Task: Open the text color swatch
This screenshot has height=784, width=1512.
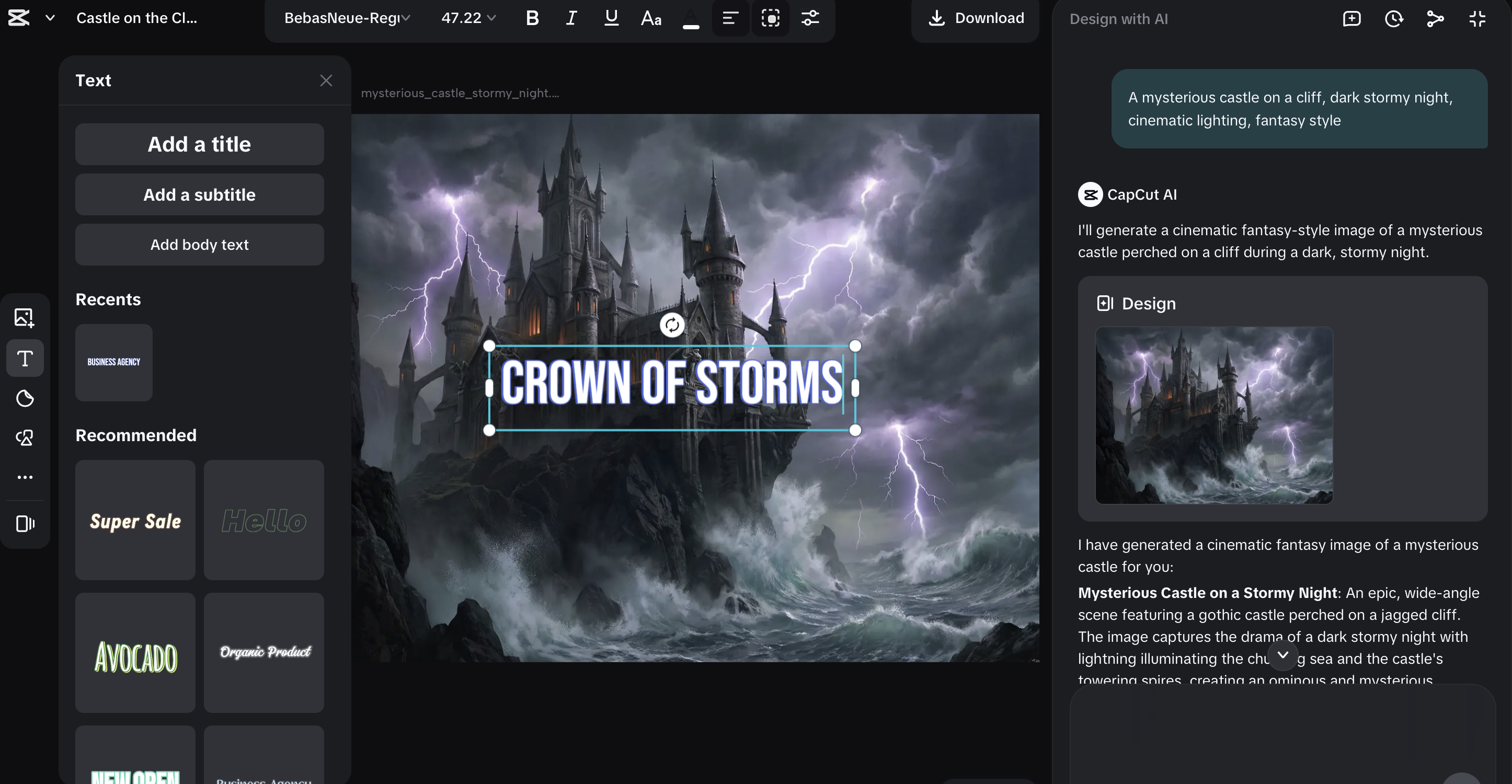Action: pos(691,18)
